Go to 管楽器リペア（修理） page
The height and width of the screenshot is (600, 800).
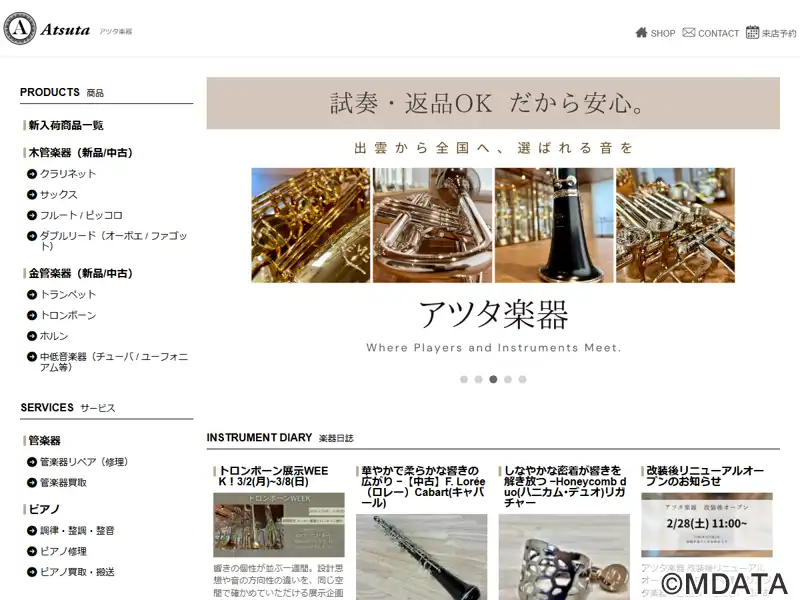pos(84,462)
